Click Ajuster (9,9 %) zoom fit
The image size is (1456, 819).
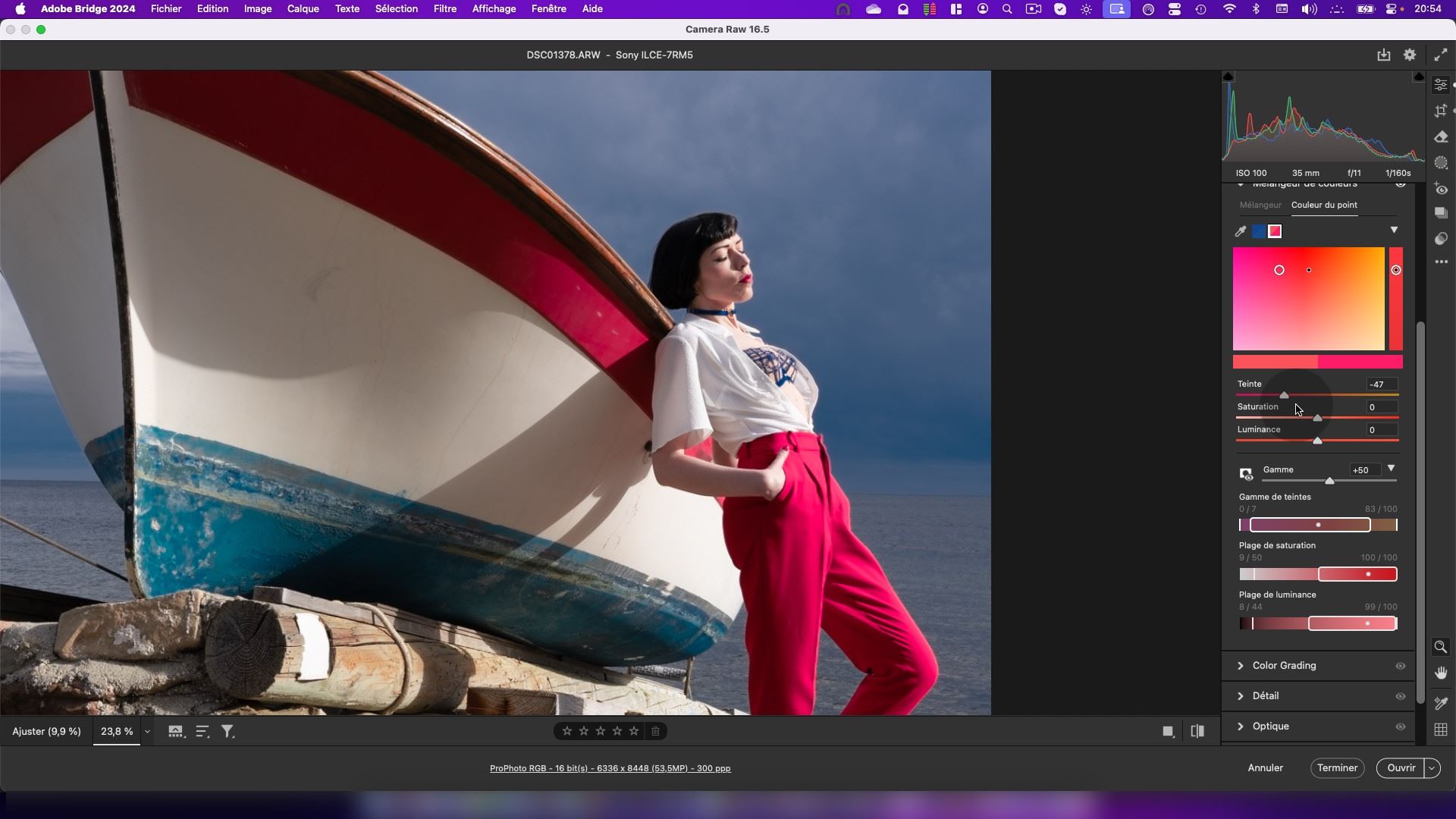(x=46, y=732)
